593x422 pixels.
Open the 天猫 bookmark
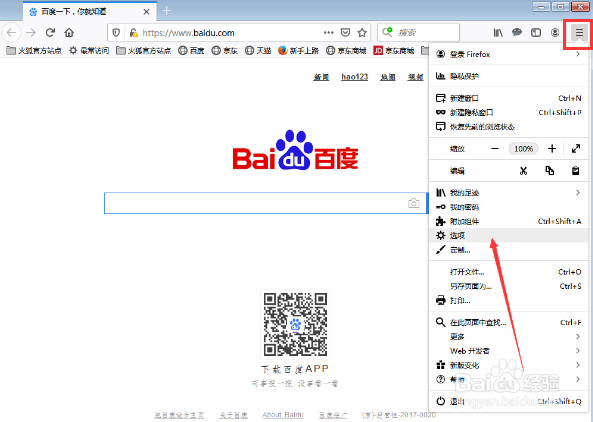pyautogui.click(x=258, y=51)
